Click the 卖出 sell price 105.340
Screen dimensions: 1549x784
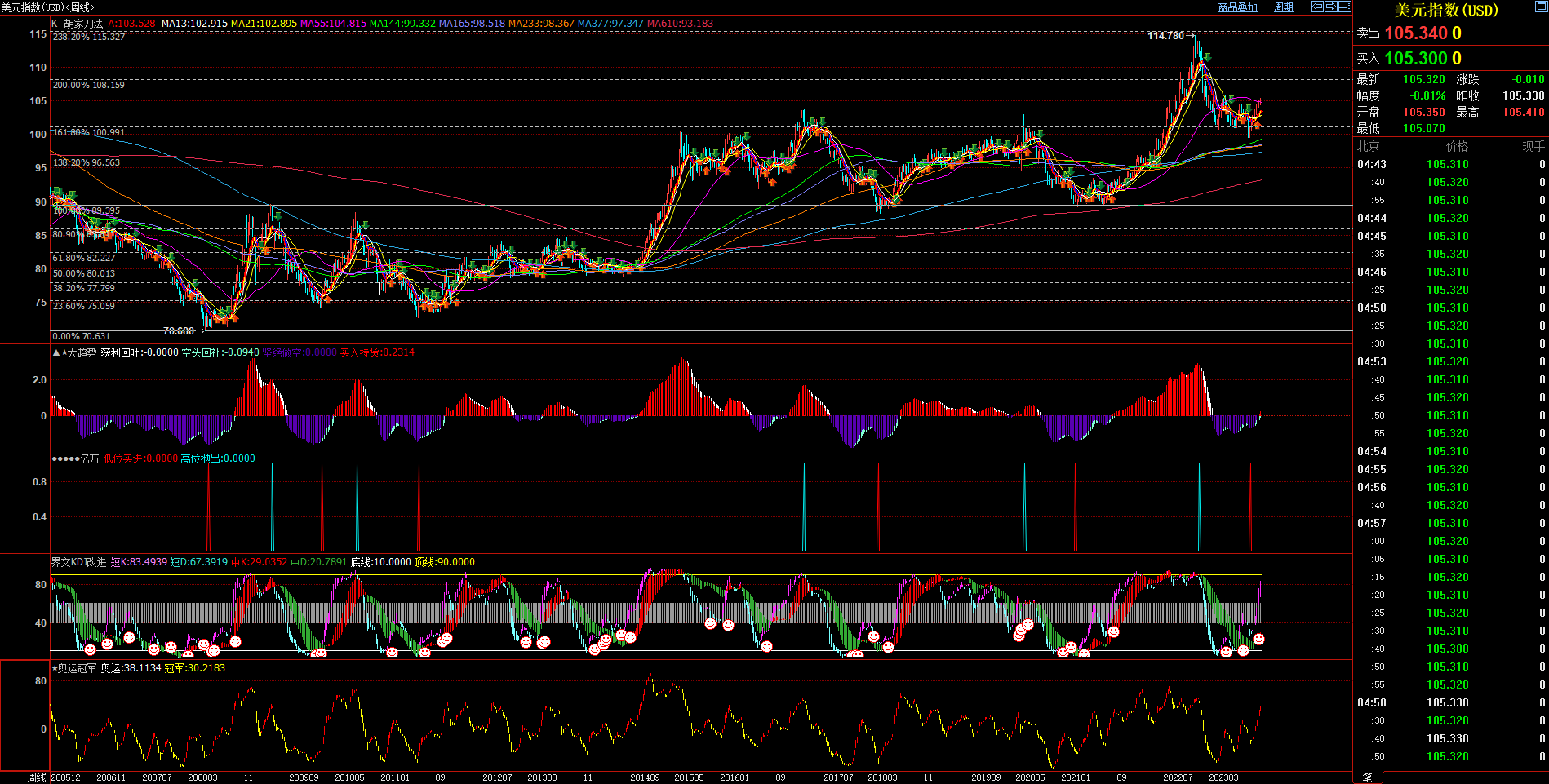pos(1415,33)
